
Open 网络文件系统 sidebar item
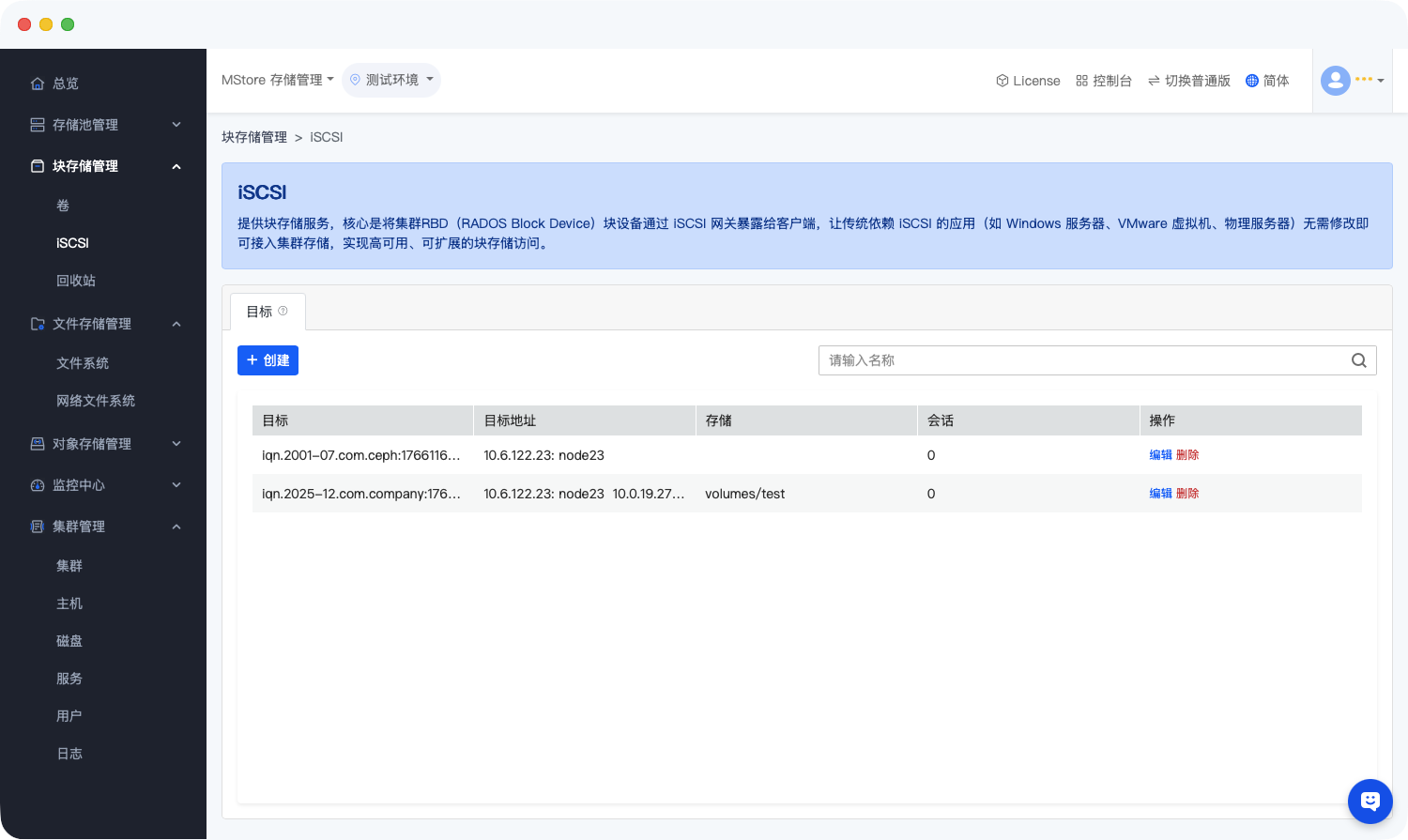click(x=96, y=401)
